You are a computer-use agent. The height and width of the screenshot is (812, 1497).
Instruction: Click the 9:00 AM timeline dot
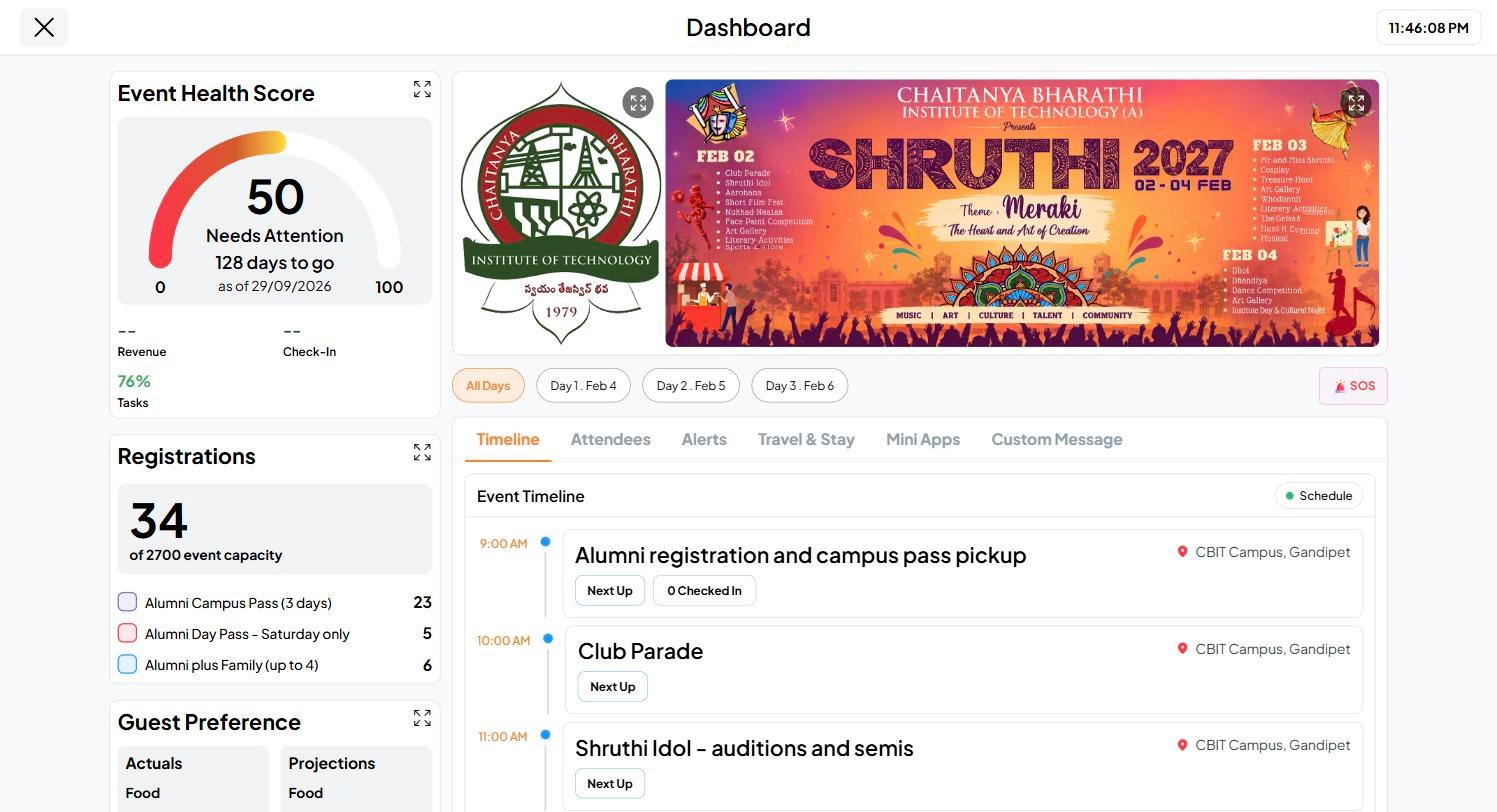pyautogui.click(x=545, y=542)
